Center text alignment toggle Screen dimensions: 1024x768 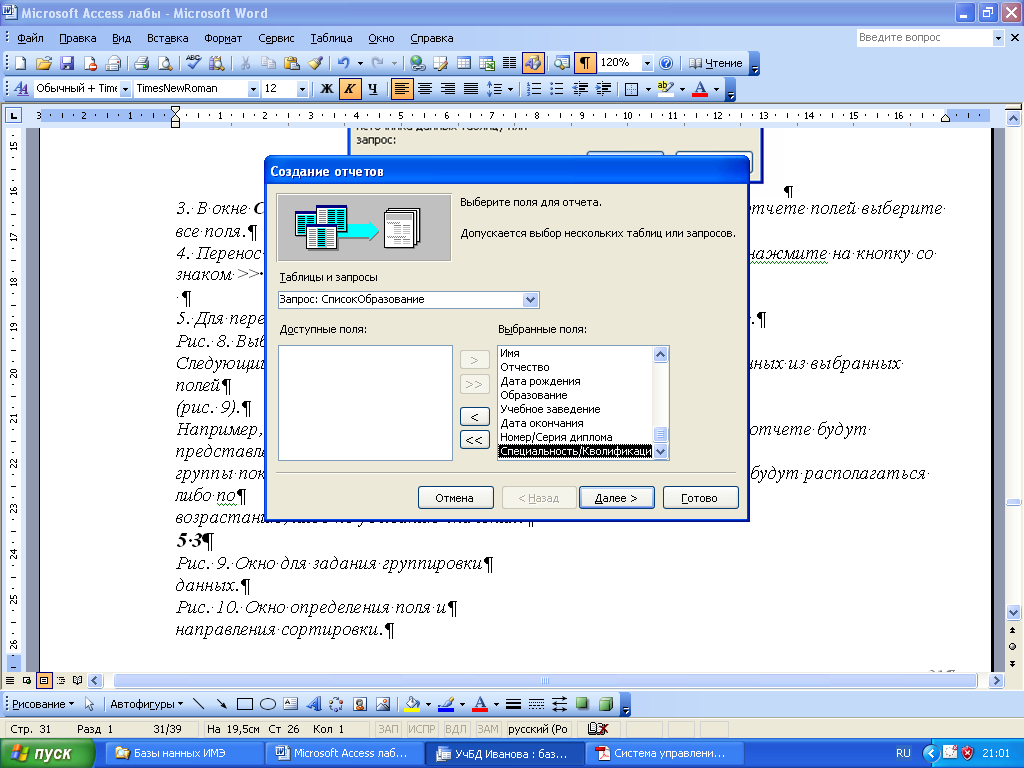point(424,88)
